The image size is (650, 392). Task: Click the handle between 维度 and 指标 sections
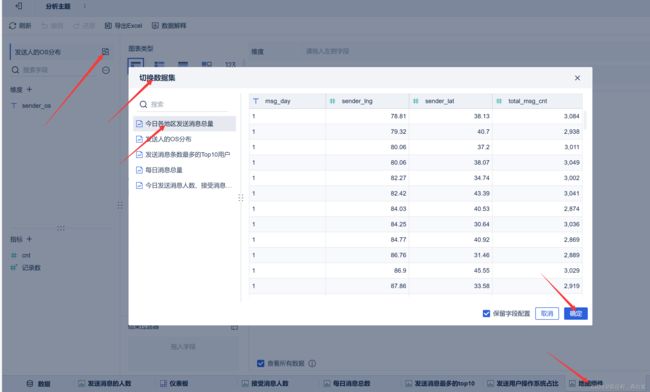tap(61, 228)
